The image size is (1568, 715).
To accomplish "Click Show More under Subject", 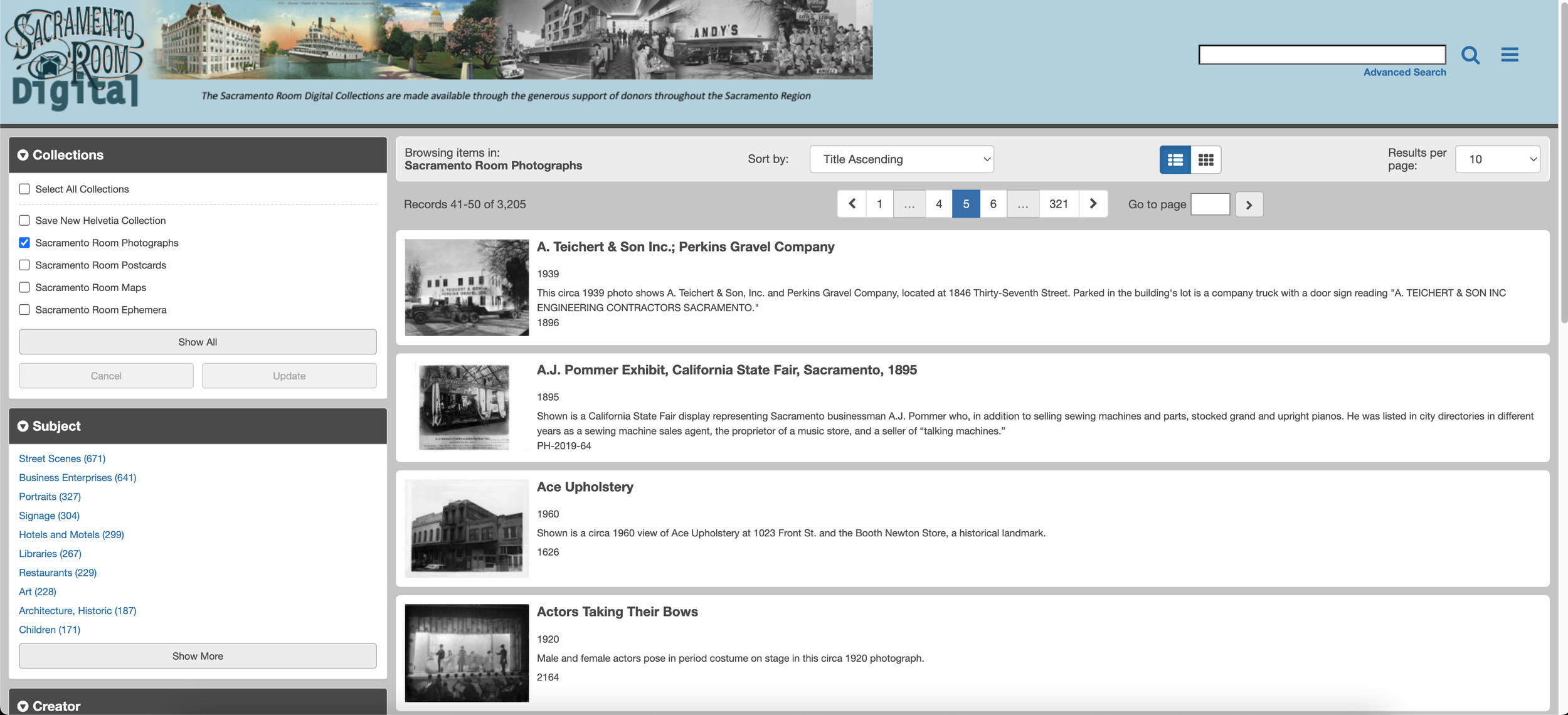I will click(198, 656).
